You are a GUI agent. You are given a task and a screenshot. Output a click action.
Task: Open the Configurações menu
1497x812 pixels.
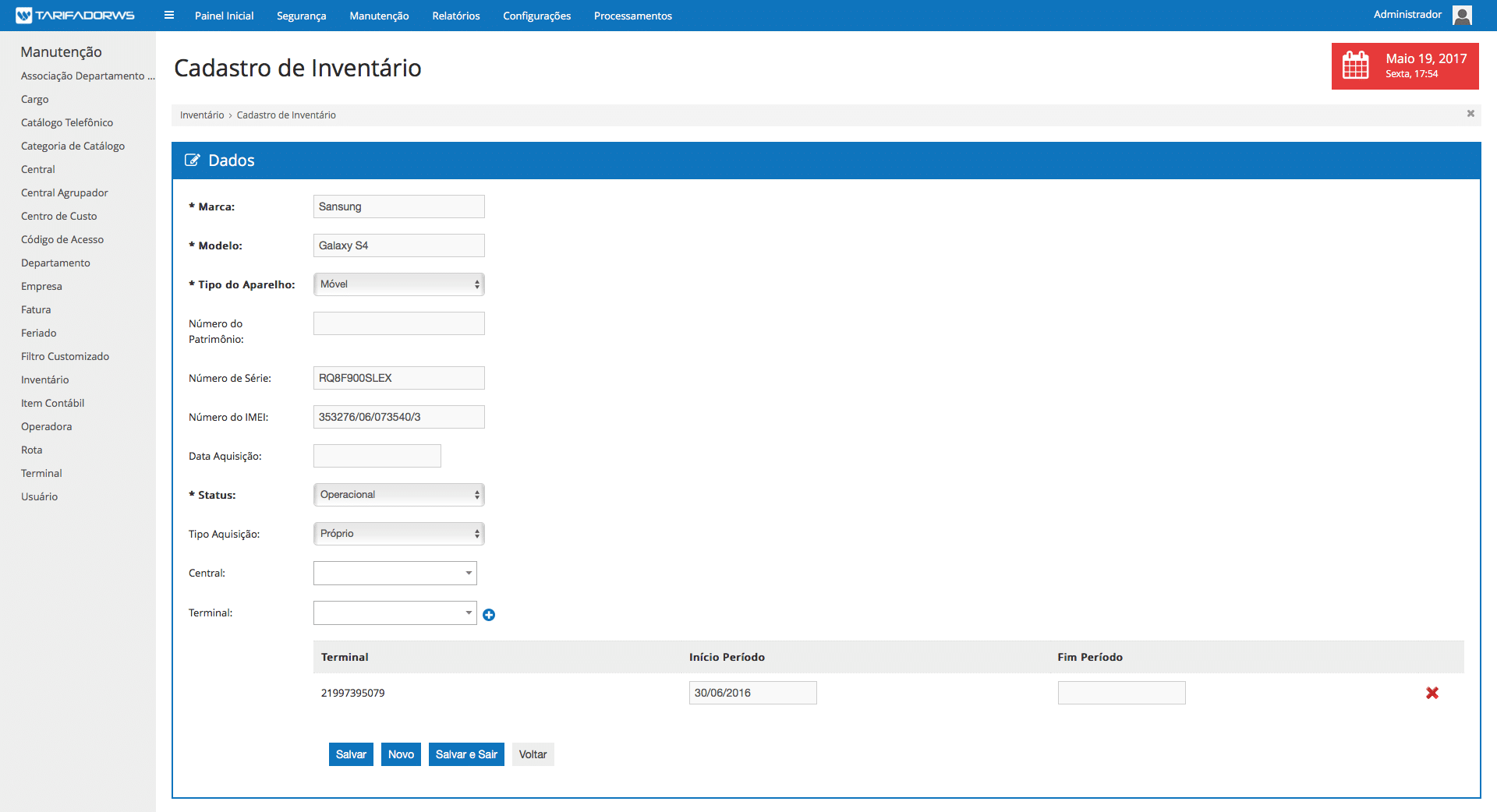coord(536,16)
